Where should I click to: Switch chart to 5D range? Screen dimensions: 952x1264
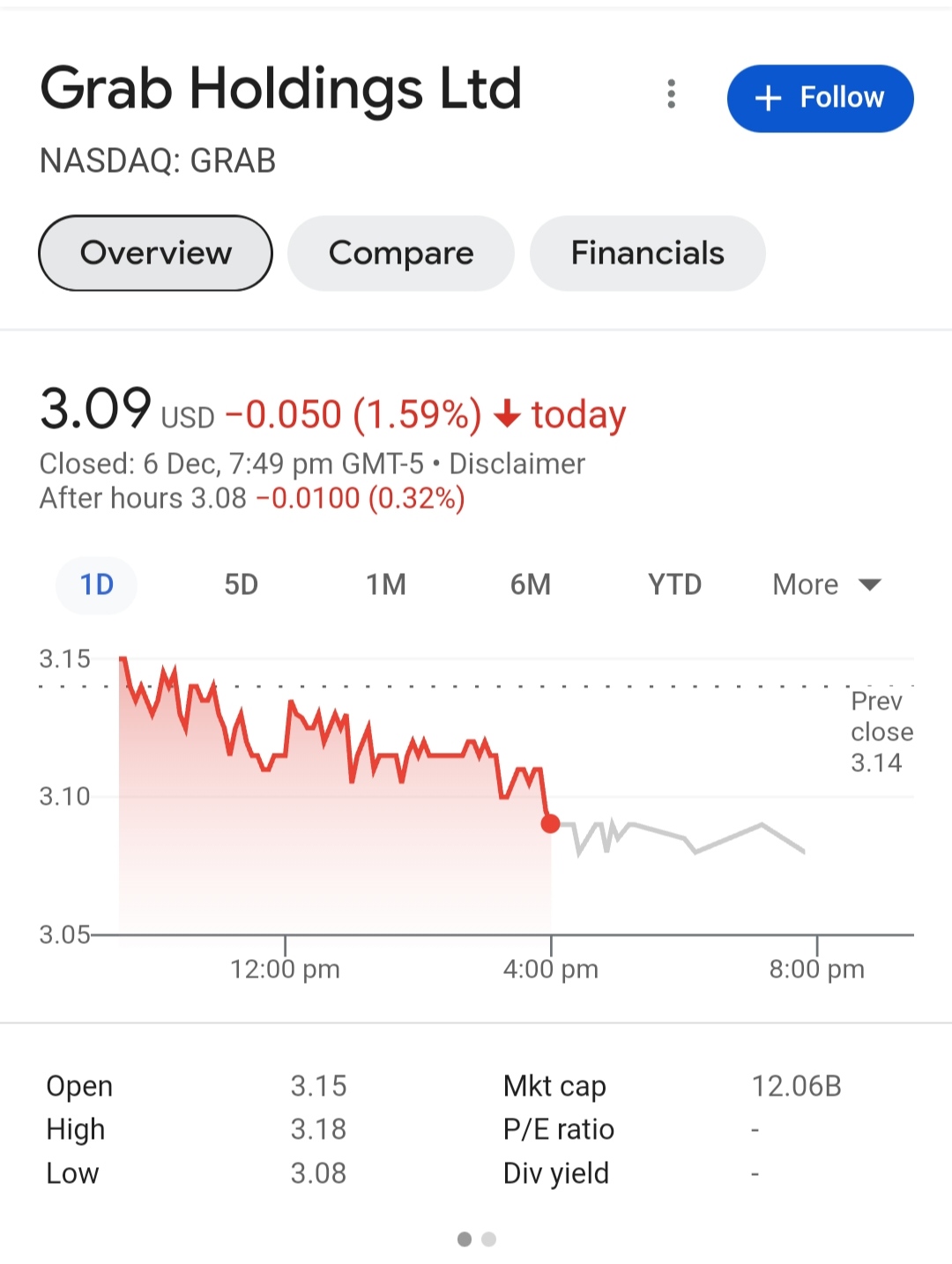(241, 584)
